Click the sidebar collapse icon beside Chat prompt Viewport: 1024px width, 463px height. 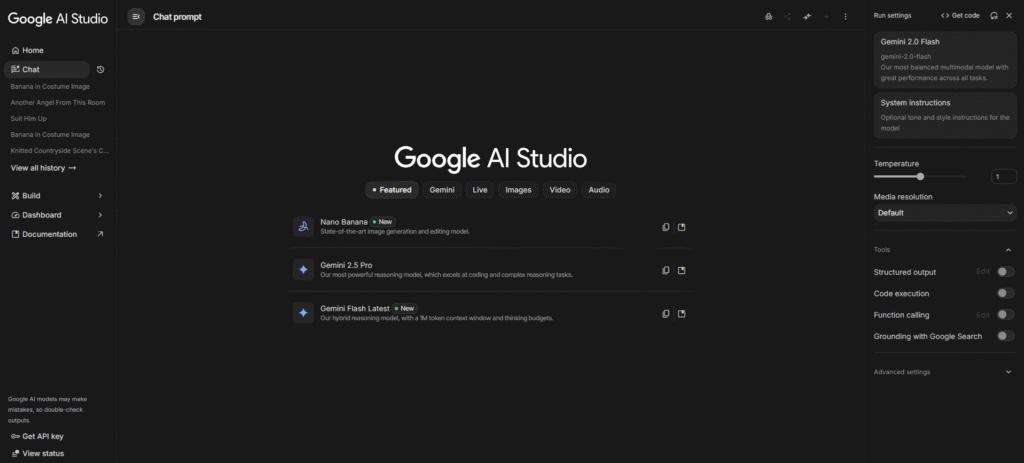click(x=136, y=16)
